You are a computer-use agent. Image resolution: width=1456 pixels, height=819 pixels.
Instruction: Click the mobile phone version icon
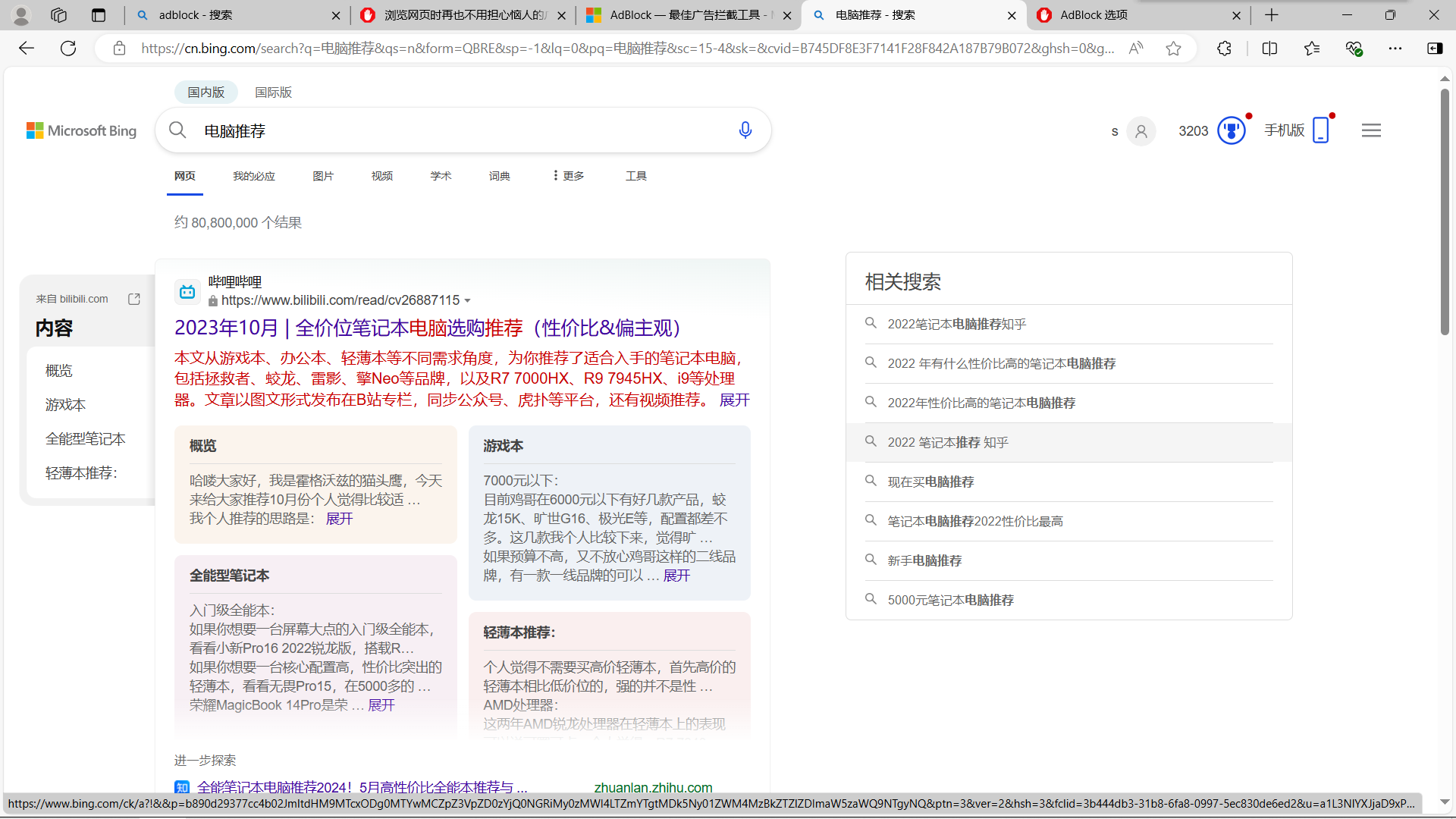1321,130
